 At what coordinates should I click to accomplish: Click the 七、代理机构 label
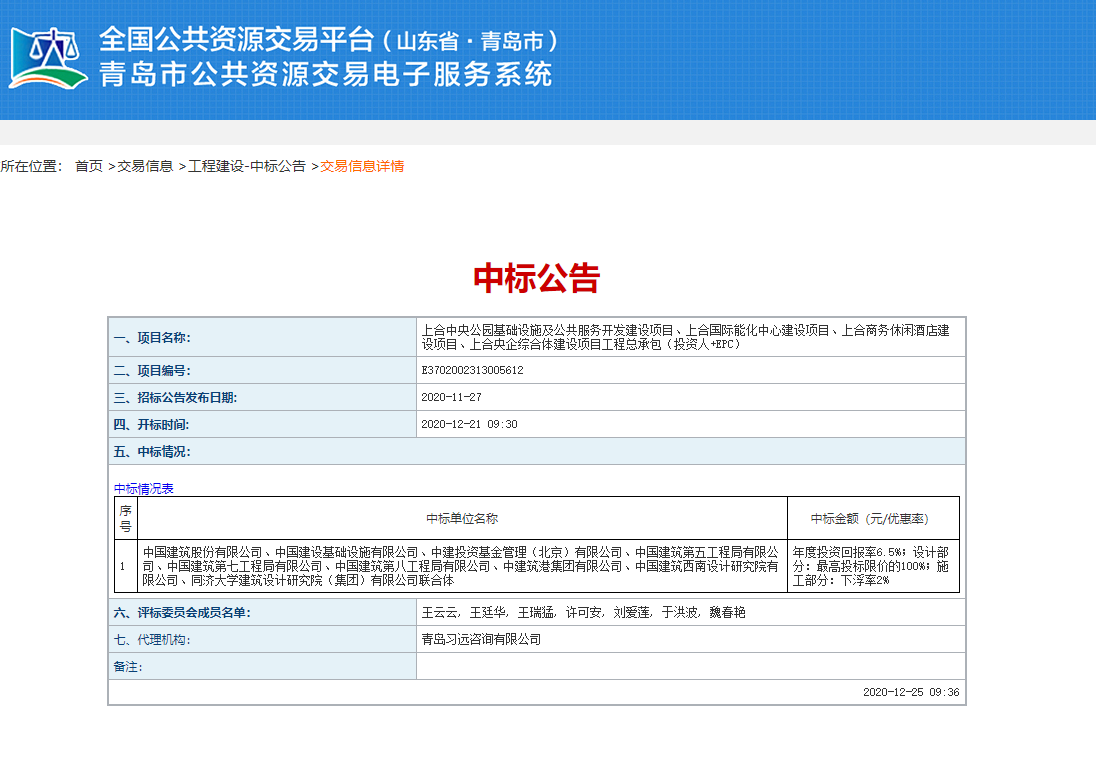(152, 640)
